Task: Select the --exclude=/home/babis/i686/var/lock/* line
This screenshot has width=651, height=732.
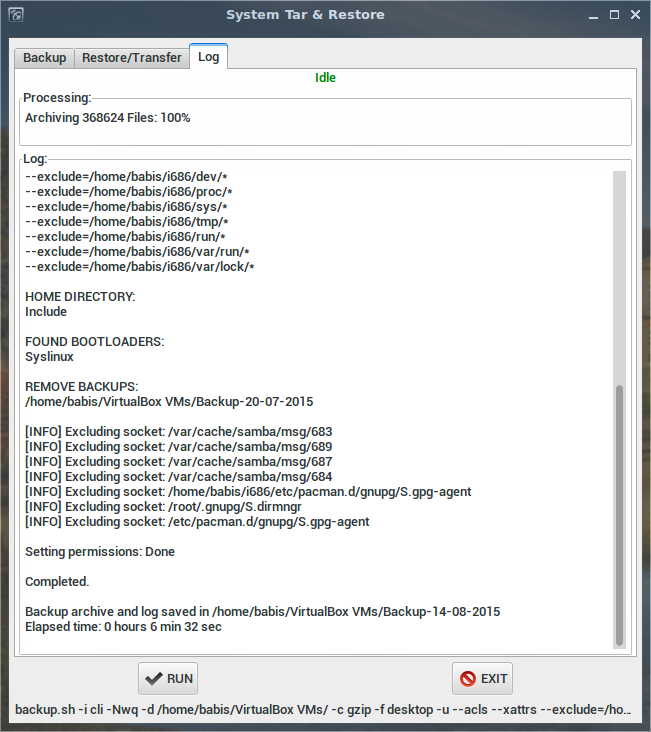Action: tap(140, 267)
